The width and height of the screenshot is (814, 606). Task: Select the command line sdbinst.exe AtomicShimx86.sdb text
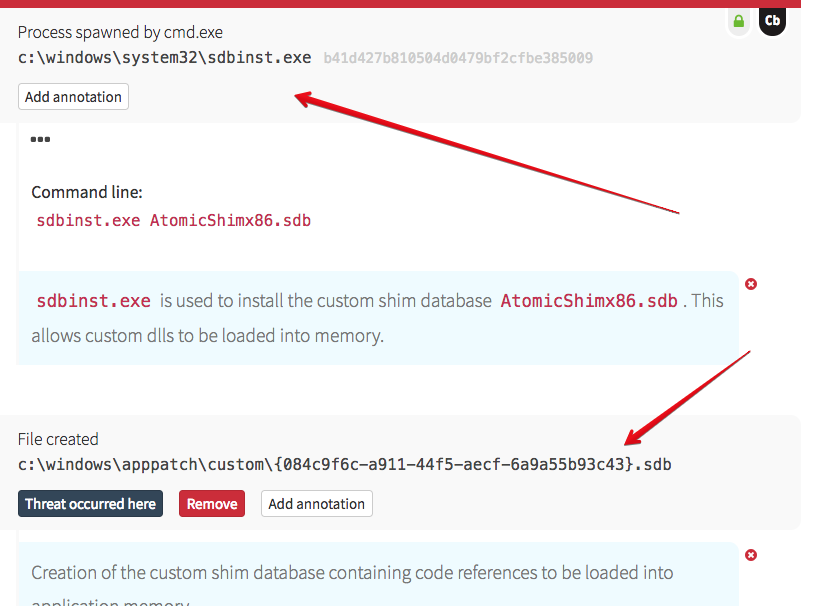173,220
